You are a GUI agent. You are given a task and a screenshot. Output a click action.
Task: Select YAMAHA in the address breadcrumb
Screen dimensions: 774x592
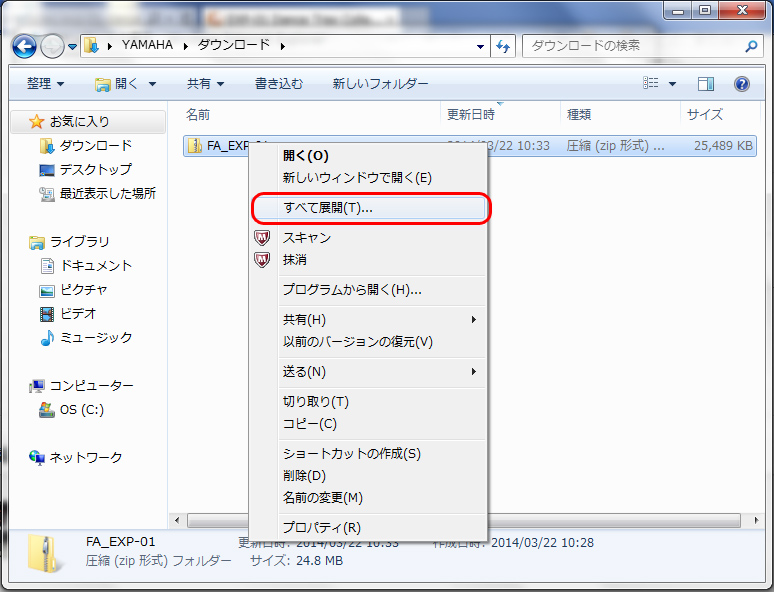147,45
